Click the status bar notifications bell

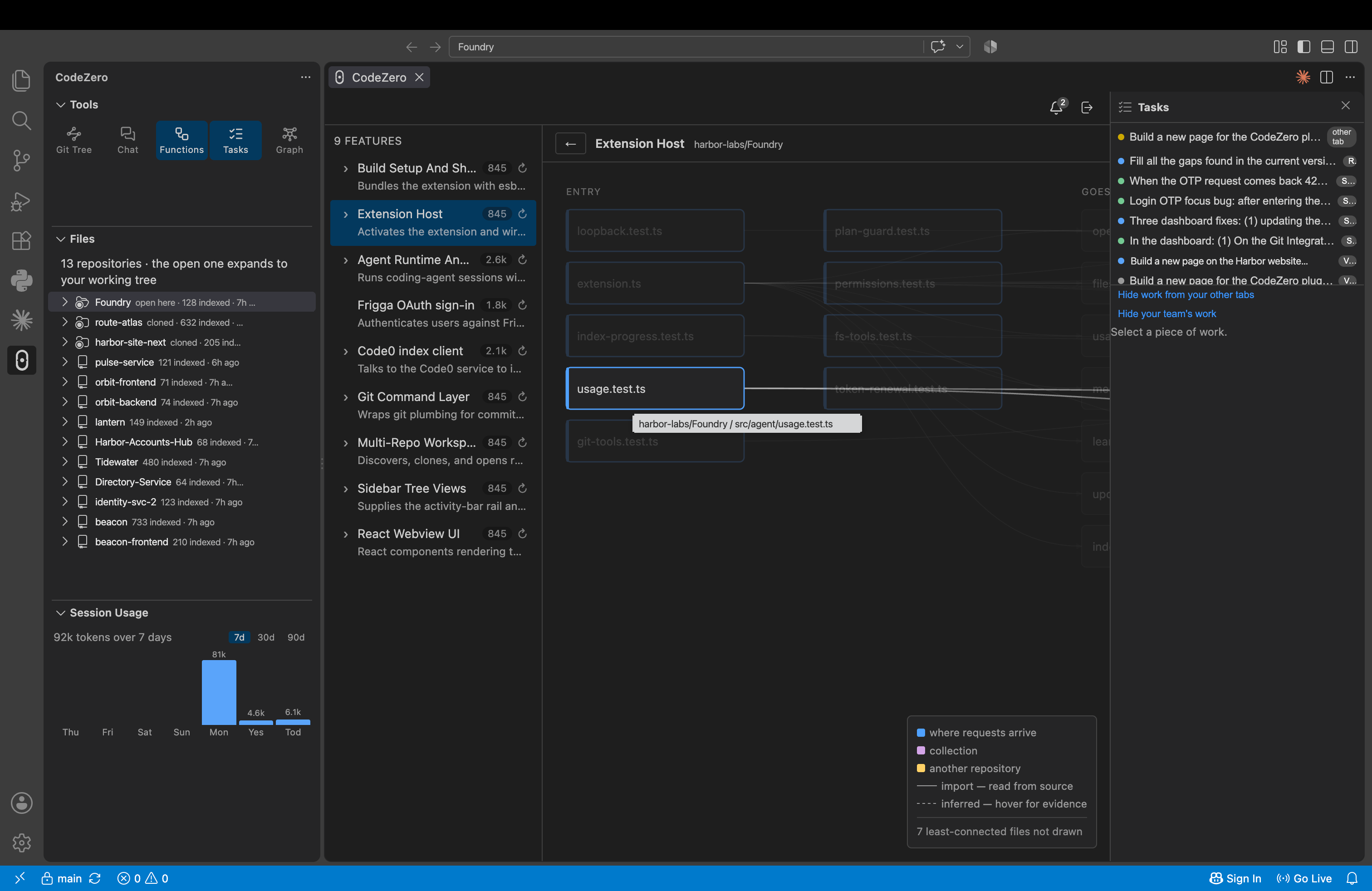(1352, 878)
